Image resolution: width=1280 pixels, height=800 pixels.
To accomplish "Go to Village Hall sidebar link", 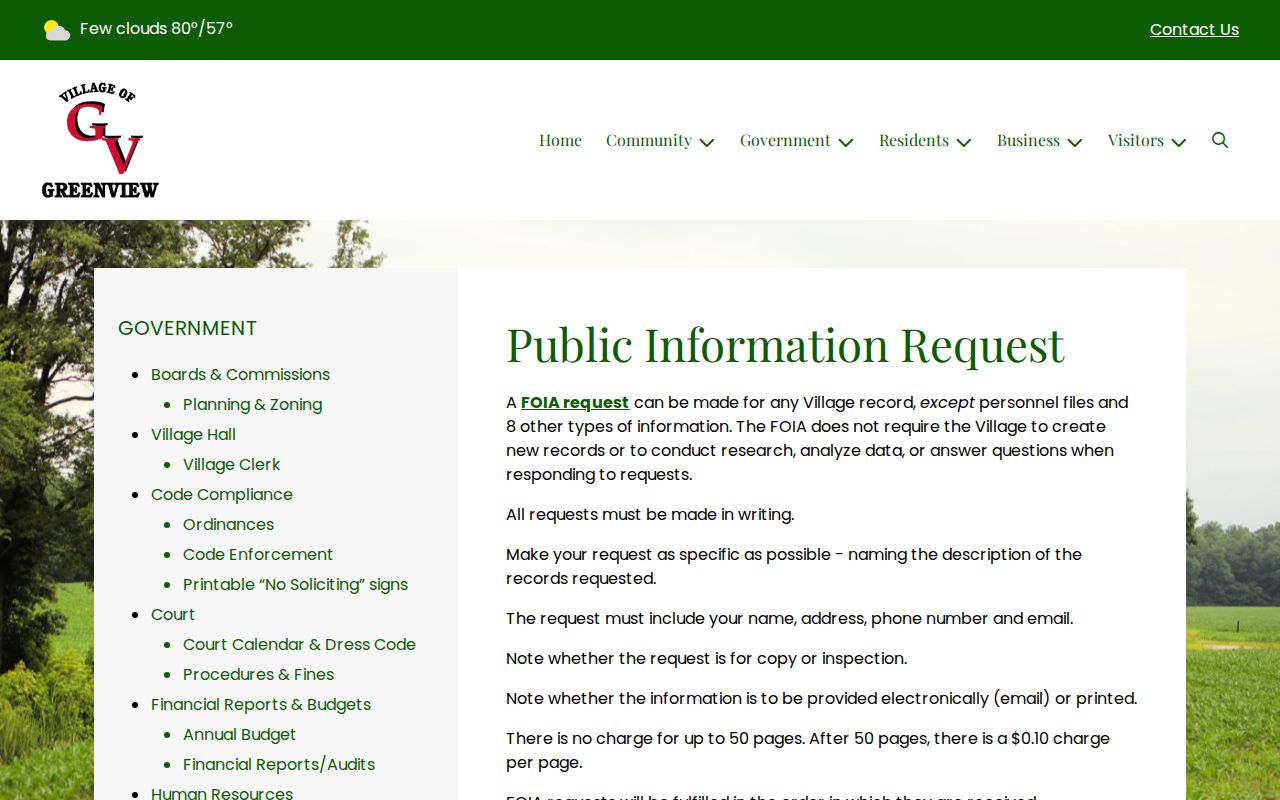I will point(193,434).
